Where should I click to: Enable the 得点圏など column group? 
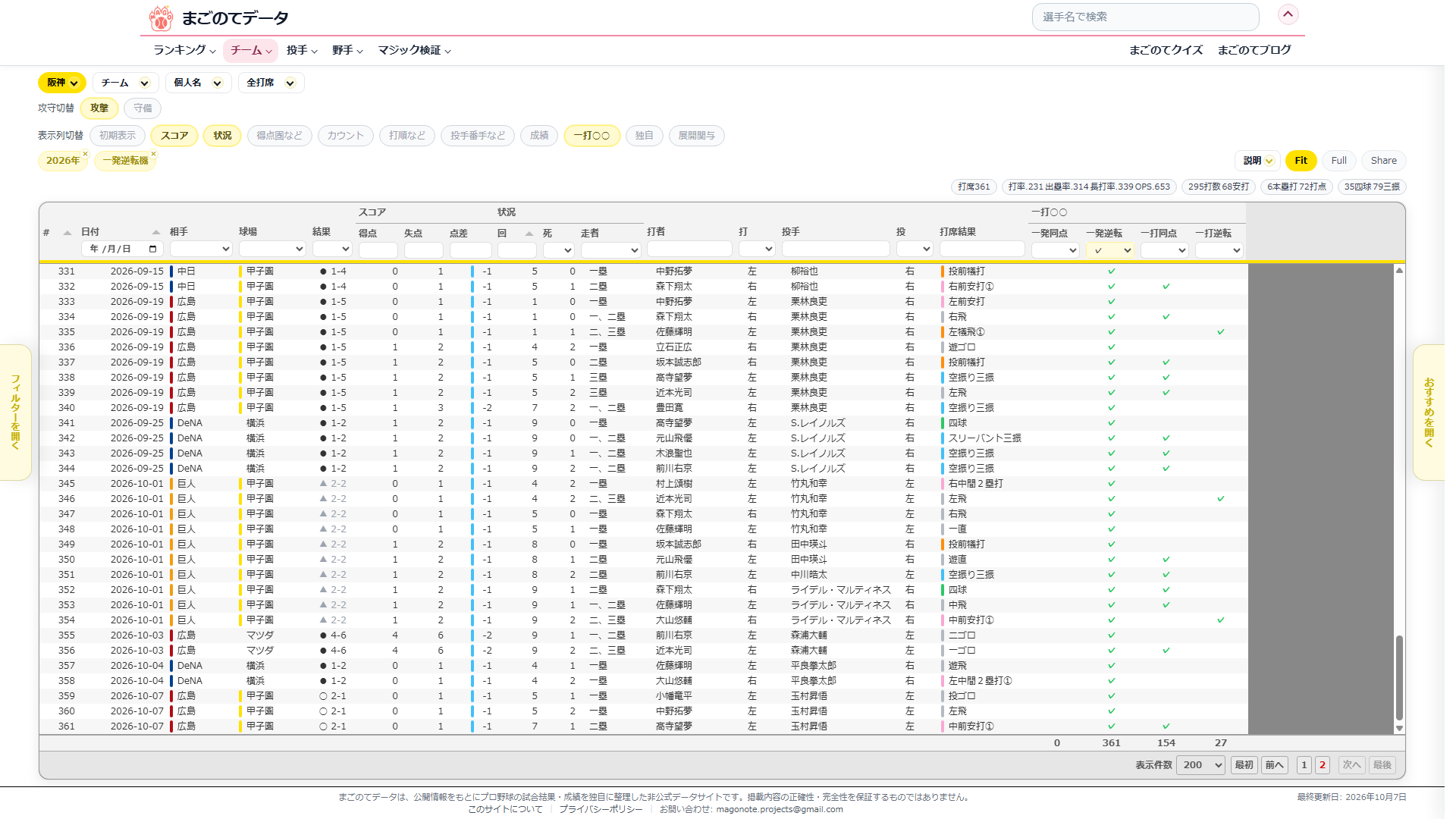279,136
